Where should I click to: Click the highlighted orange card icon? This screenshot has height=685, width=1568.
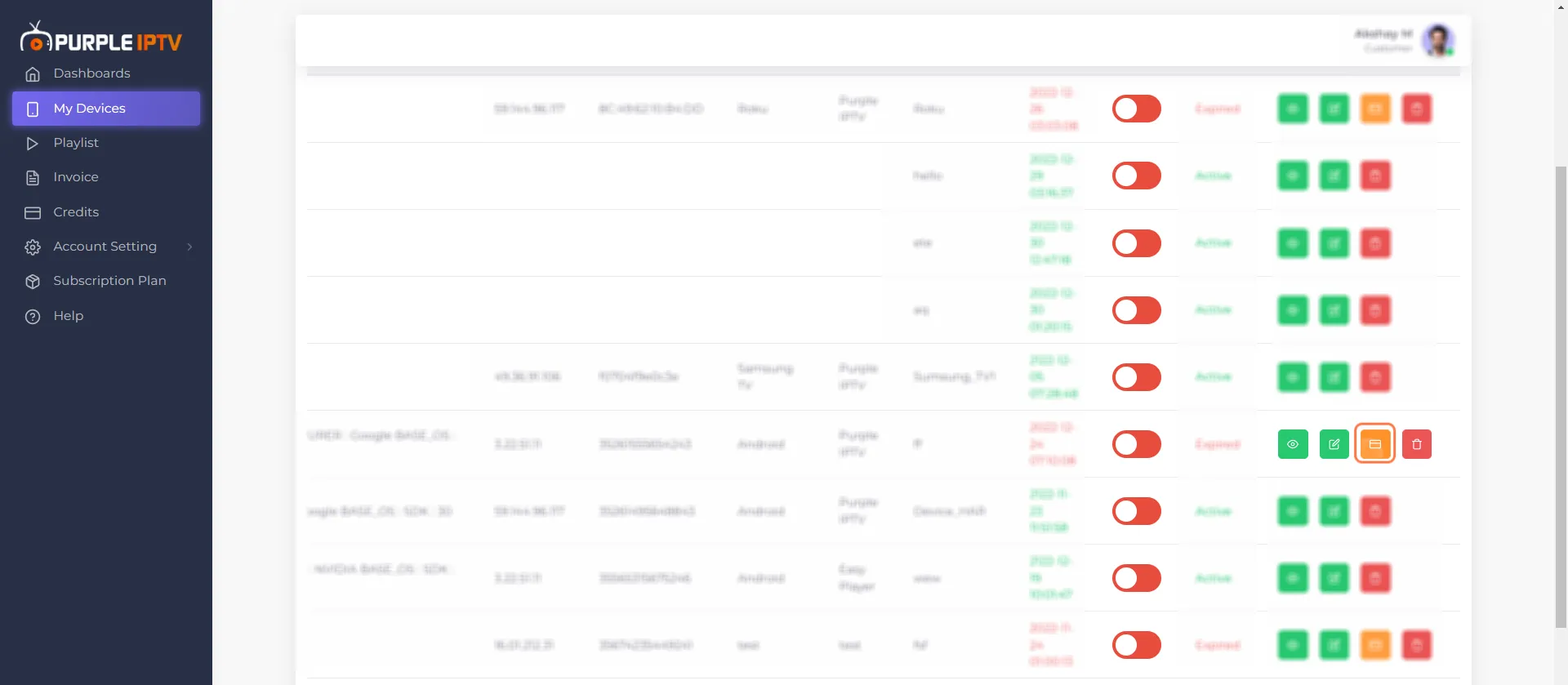[1375, 444]
